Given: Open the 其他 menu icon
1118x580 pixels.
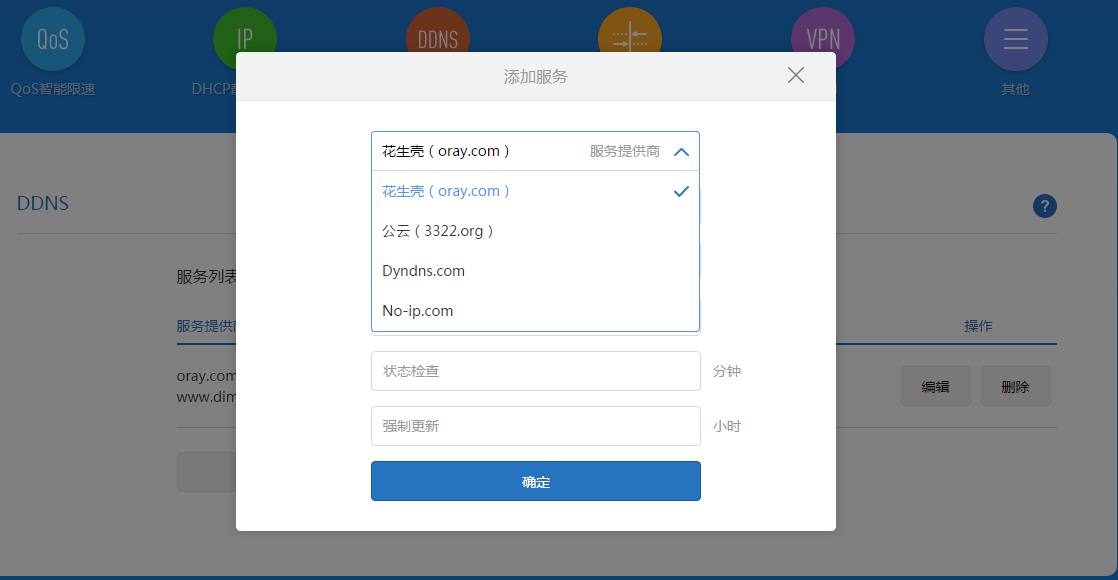Looking at the screenshot, I should (x=1015, y=39).
